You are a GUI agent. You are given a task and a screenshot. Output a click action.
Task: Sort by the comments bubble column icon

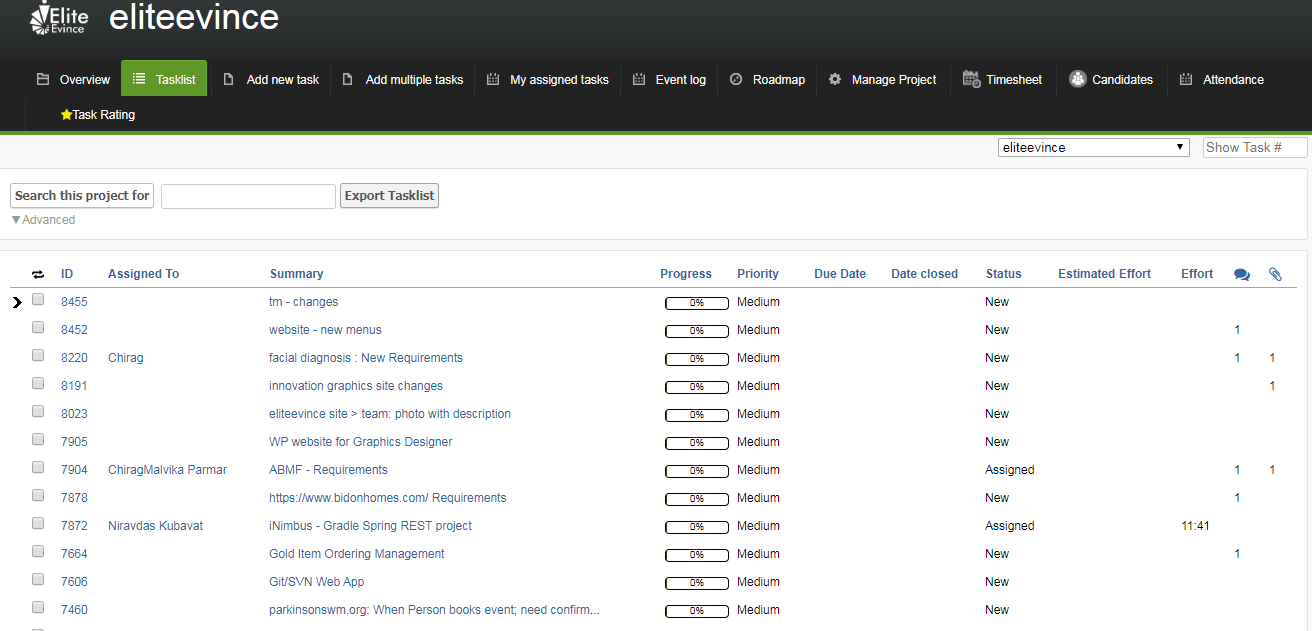(1242, 274)
